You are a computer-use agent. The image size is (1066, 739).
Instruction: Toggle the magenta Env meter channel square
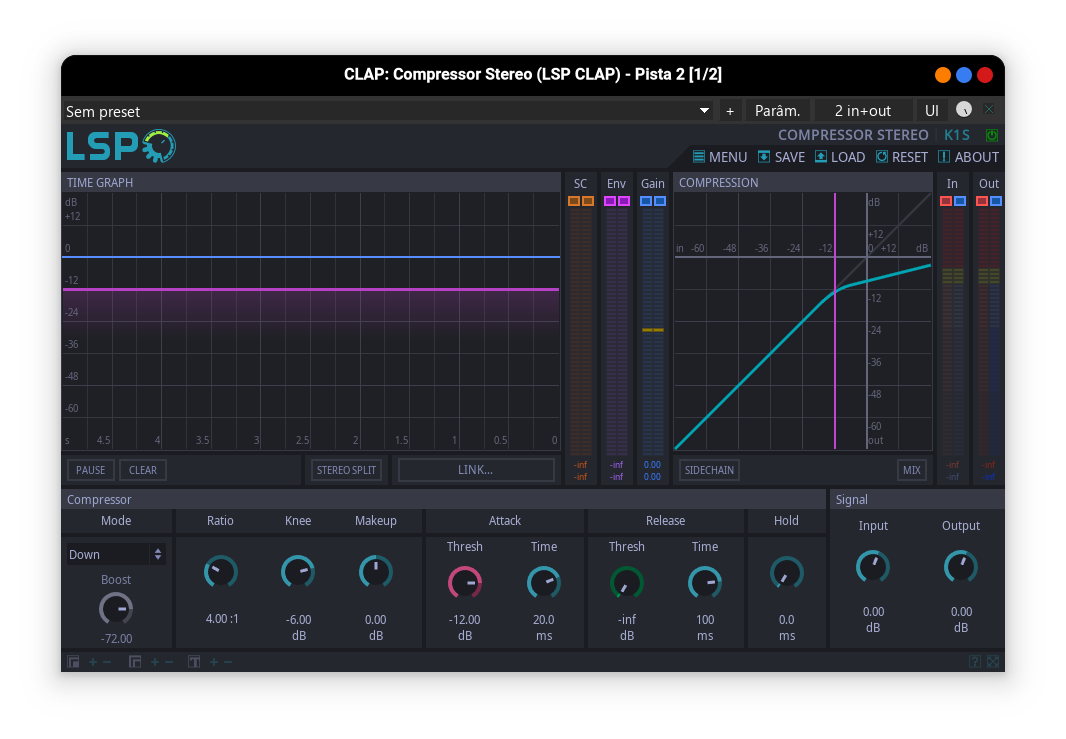[610, 200]
